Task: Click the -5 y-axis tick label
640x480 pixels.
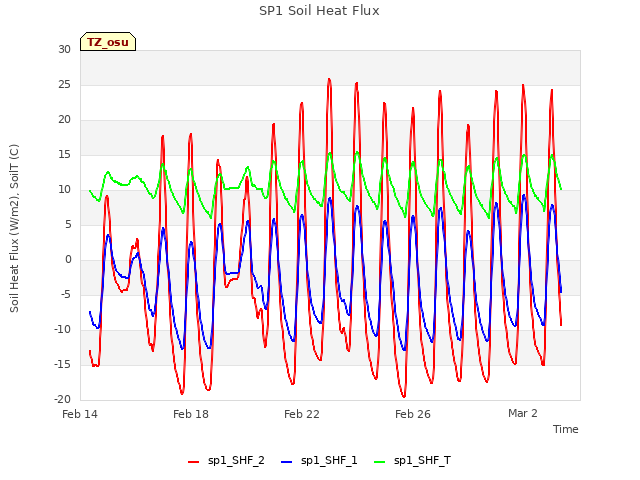Action: click(x=66, y=295)
